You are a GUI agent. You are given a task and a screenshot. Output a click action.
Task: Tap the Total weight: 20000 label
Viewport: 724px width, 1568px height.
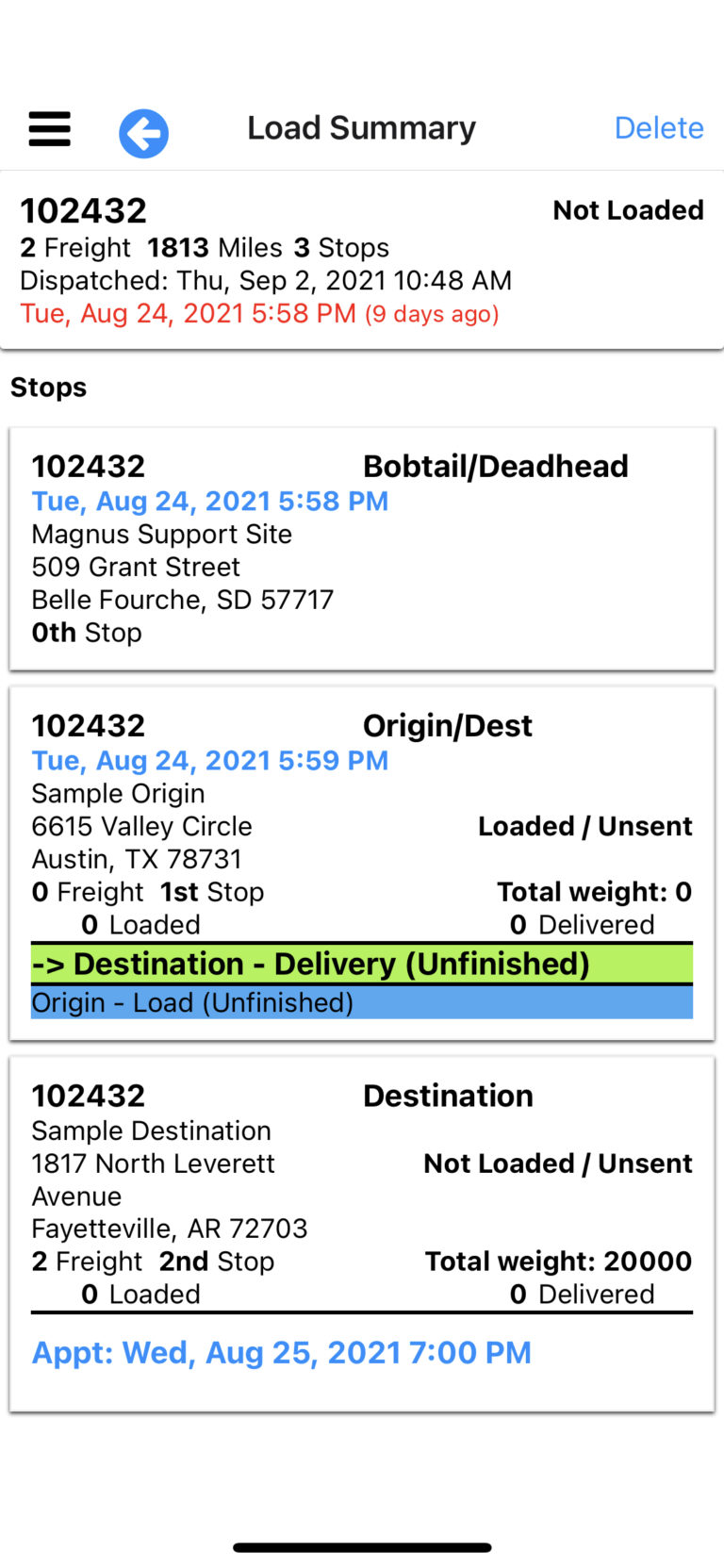point(558,1262)
